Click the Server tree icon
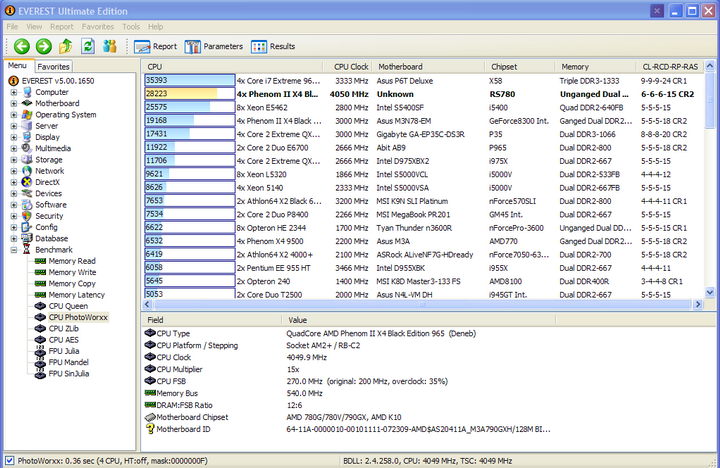 27,126
